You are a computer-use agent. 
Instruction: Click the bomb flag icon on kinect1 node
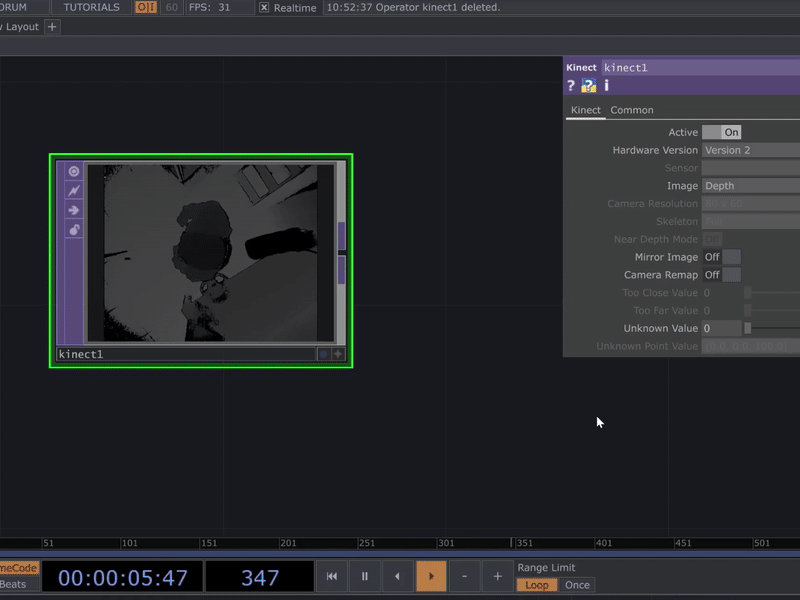[x=74, y=230]
